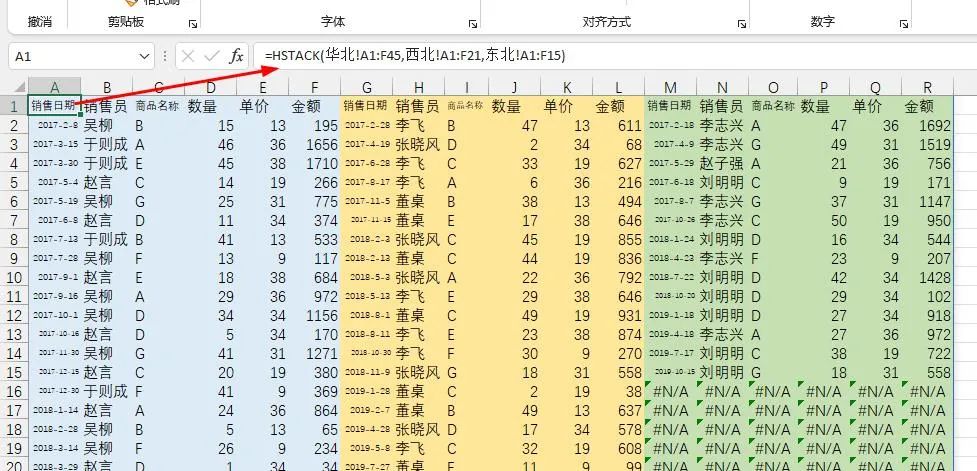Select cell G2 with date 2017-2-28

click(x=367, y=125)
